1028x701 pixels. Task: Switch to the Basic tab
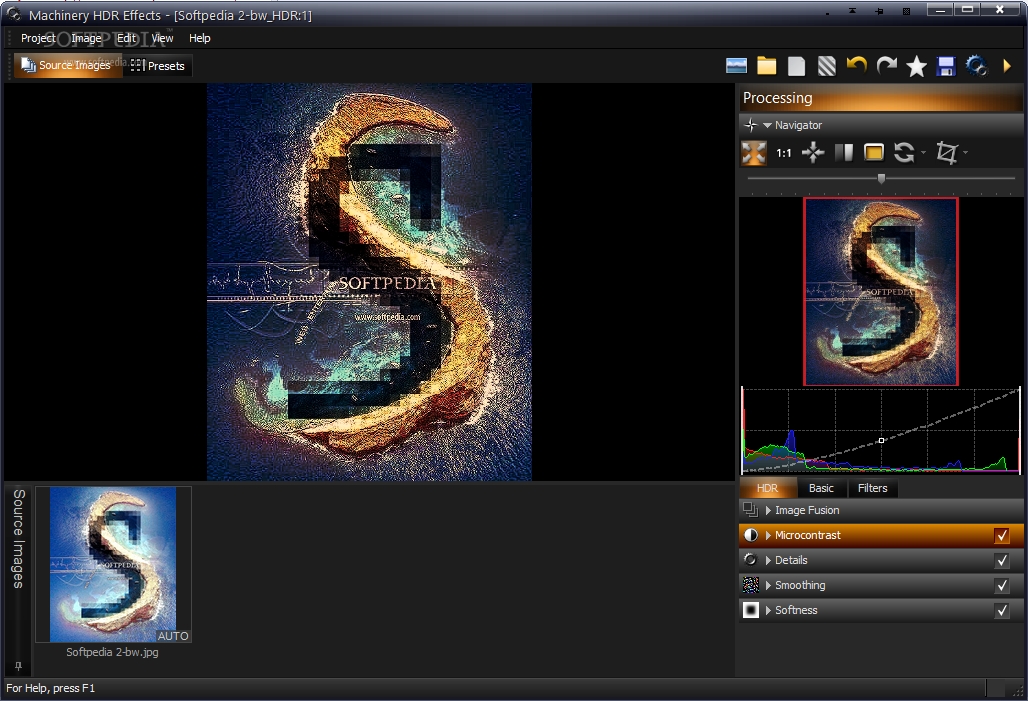(x=821, y=488)
